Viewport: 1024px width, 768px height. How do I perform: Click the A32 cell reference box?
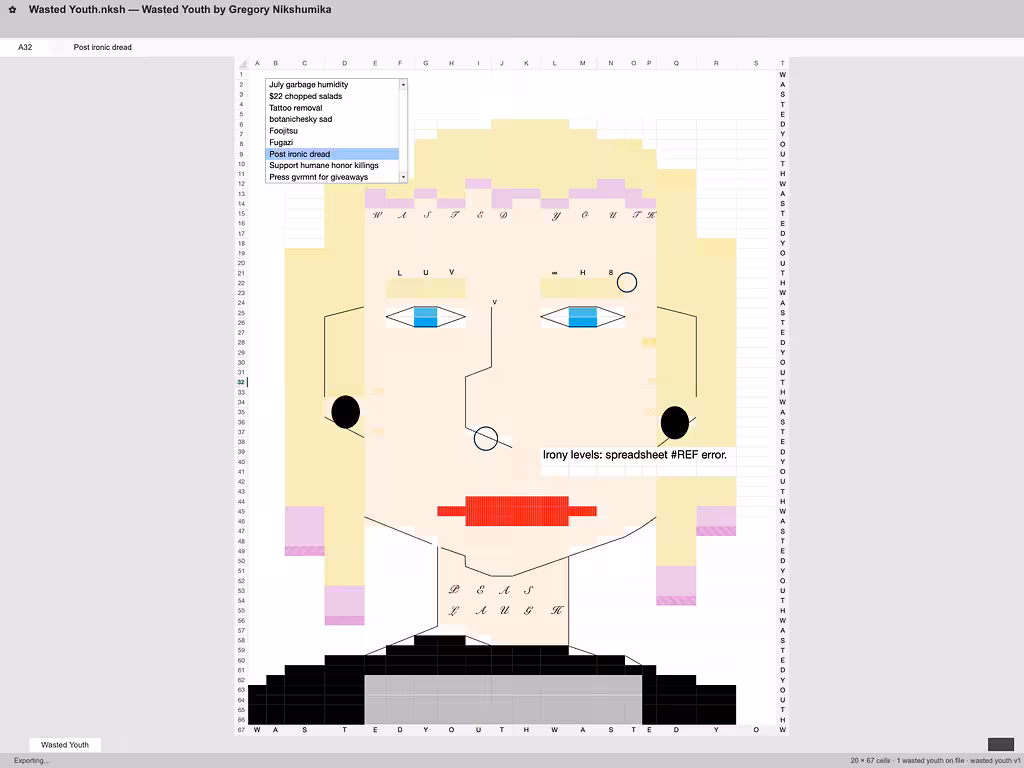pyautogui.click(x=25, y=47)
